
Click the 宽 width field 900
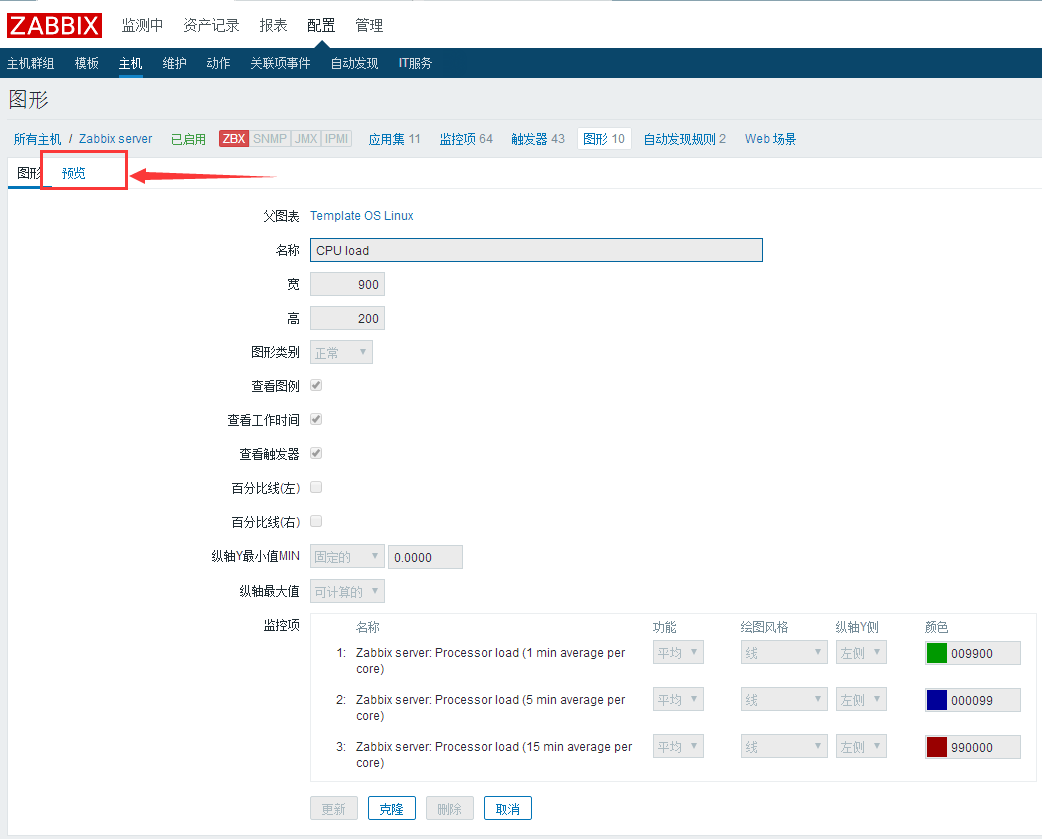coord(348,284)
